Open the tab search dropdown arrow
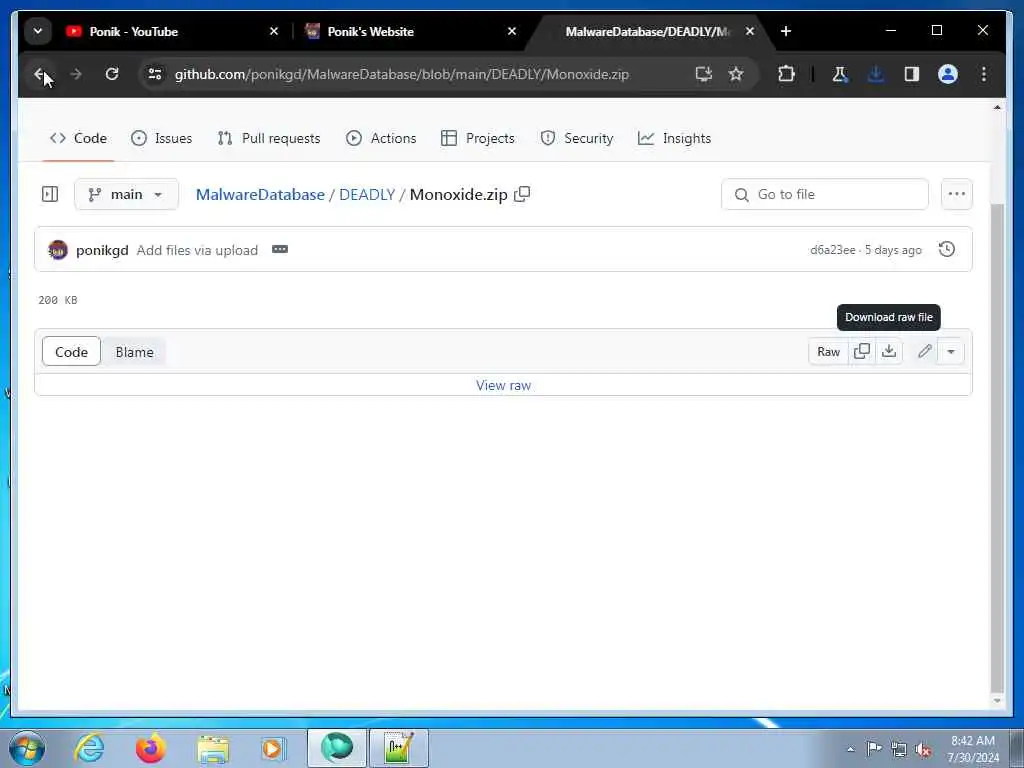1024x768 pixels. click(x=38, y=31)
